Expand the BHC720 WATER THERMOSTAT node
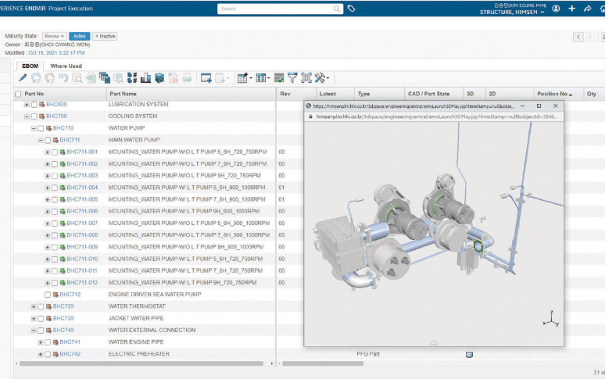Viewport: 606px width, 379px height. point(34,307)
